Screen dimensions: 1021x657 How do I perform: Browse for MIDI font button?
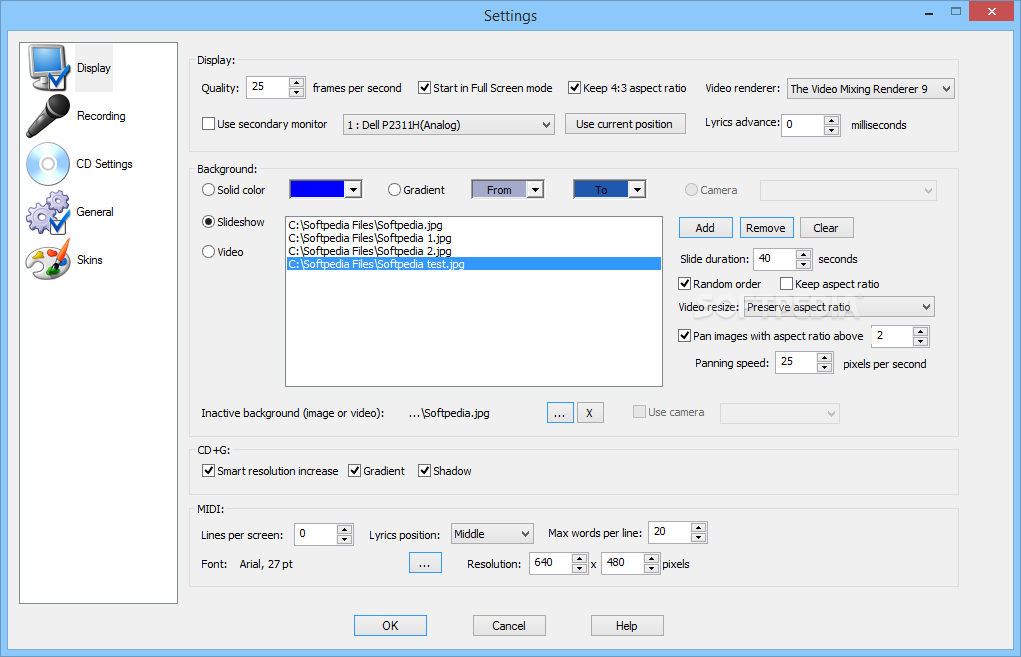point(425,563)
